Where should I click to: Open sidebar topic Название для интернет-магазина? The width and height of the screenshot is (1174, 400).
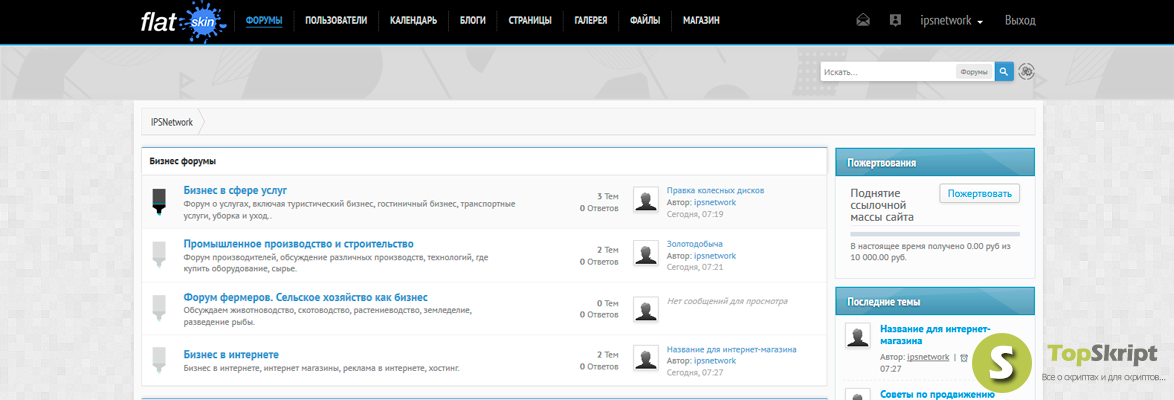pyautogui.click(x=935, y=334)
